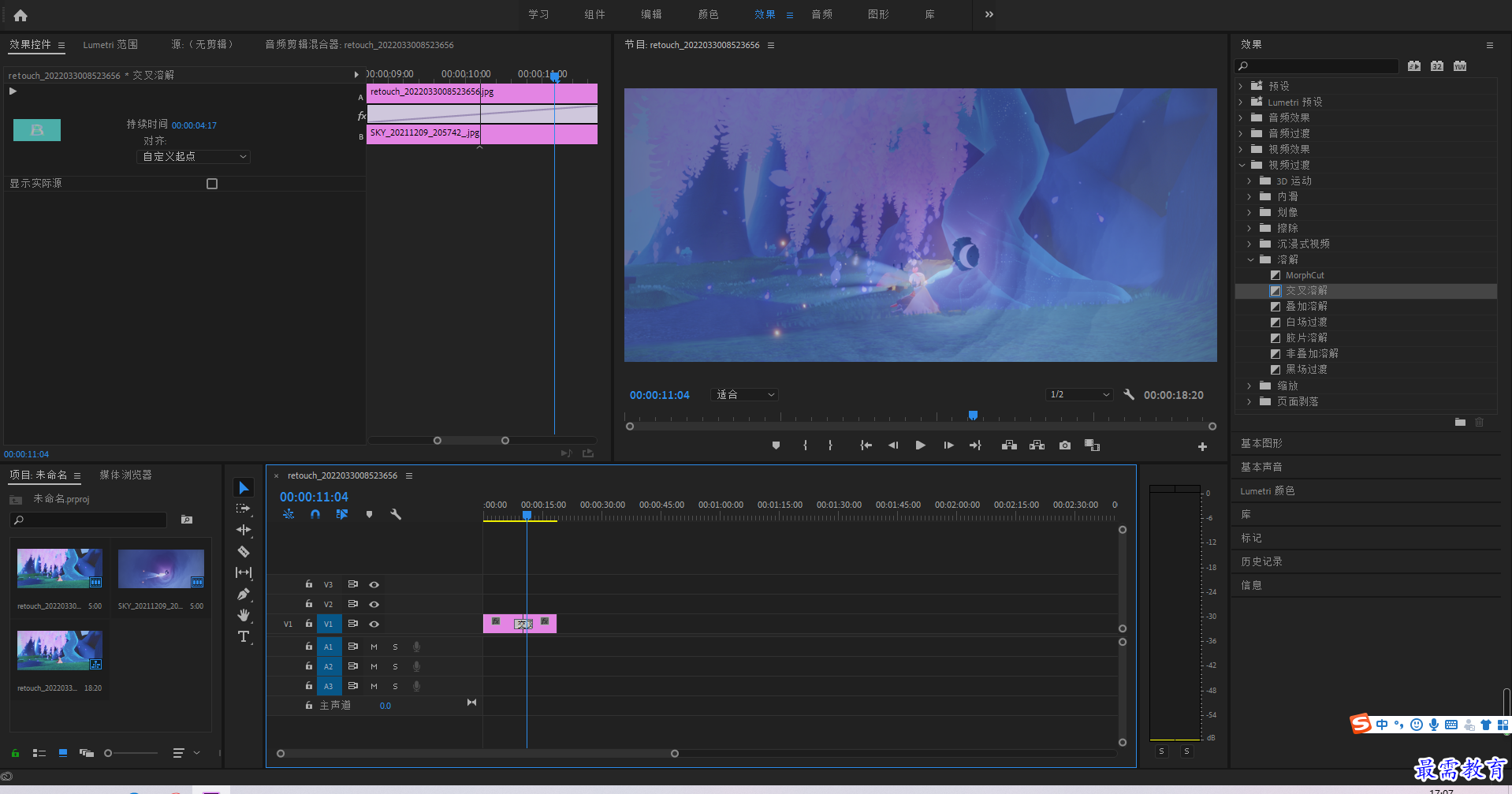Open the 音频 workspace
Image resolution: width=1512 pixels, height=794 pixels.
pyautogui.click(x=822, y=14)
